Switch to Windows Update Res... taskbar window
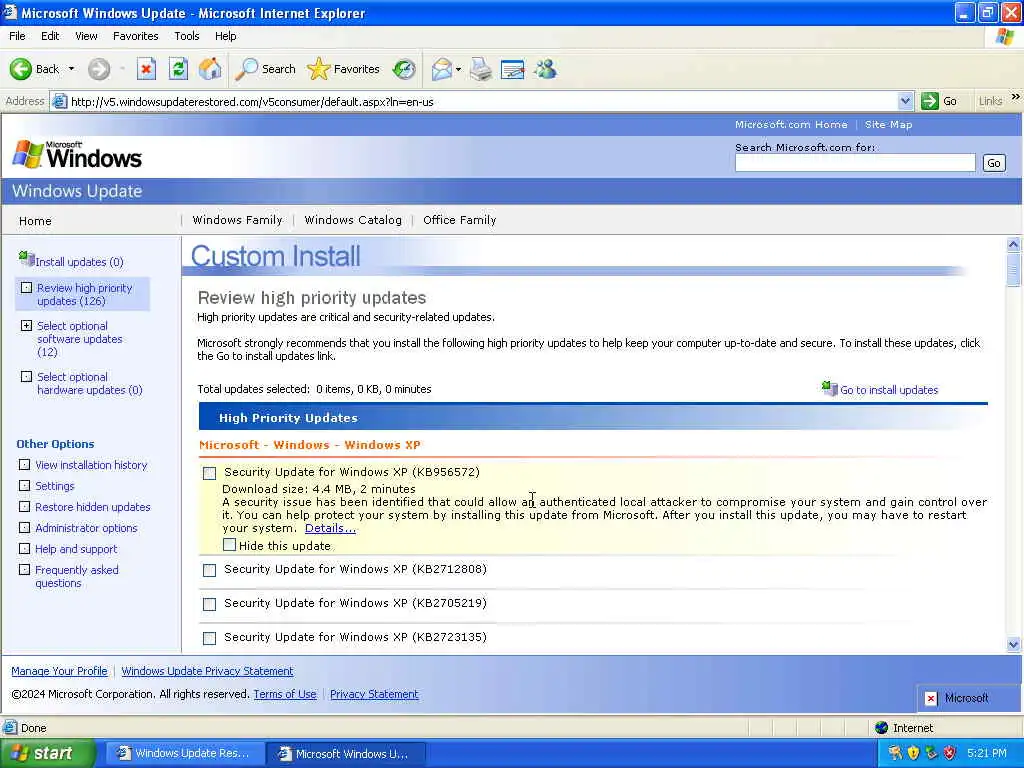The width and height of the screenshot is (1024, 768). pos(185,753)
